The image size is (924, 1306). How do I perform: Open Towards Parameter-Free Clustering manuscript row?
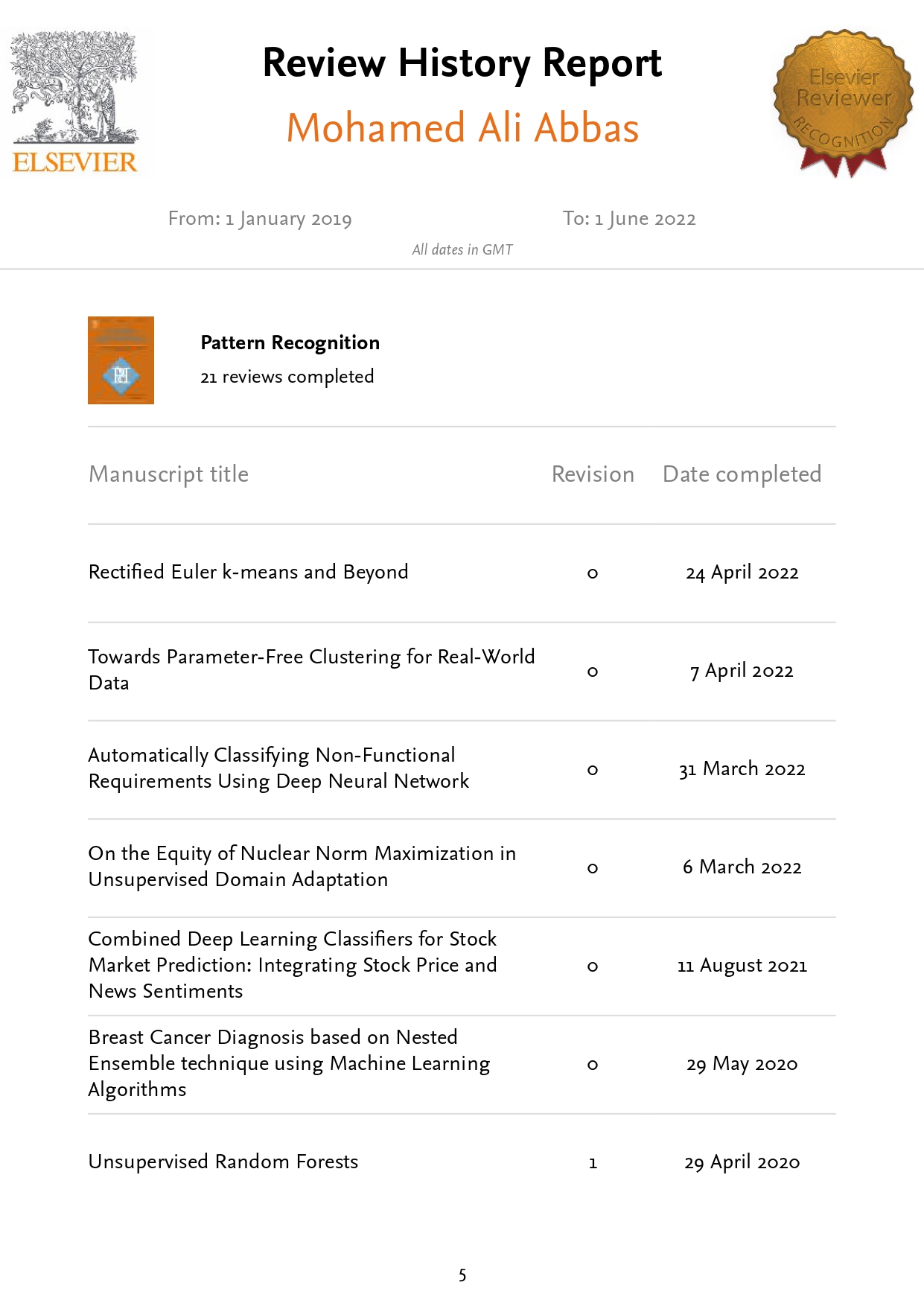coord(311,669)
